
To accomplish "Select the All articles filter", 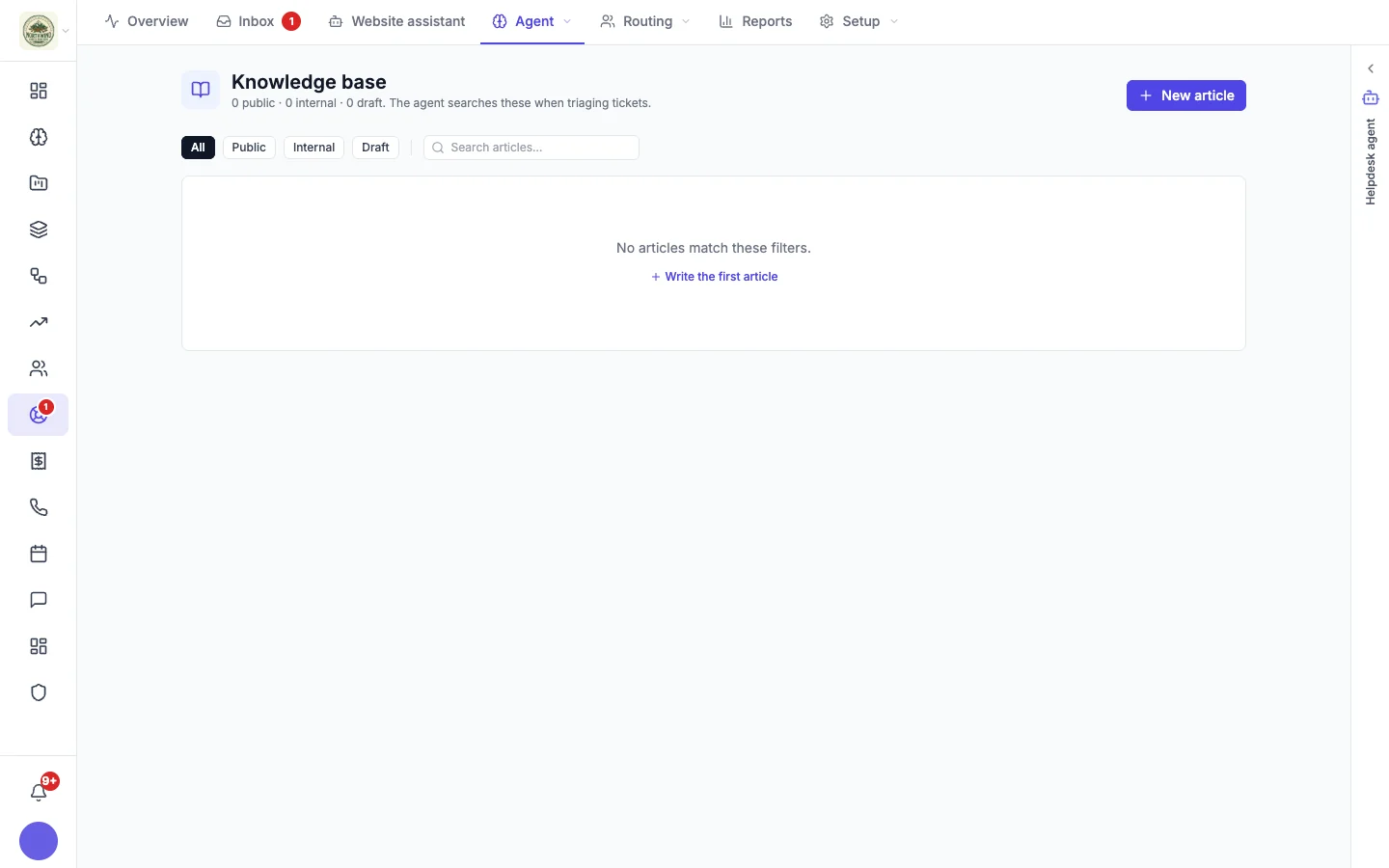I will (x=198, y=148).
